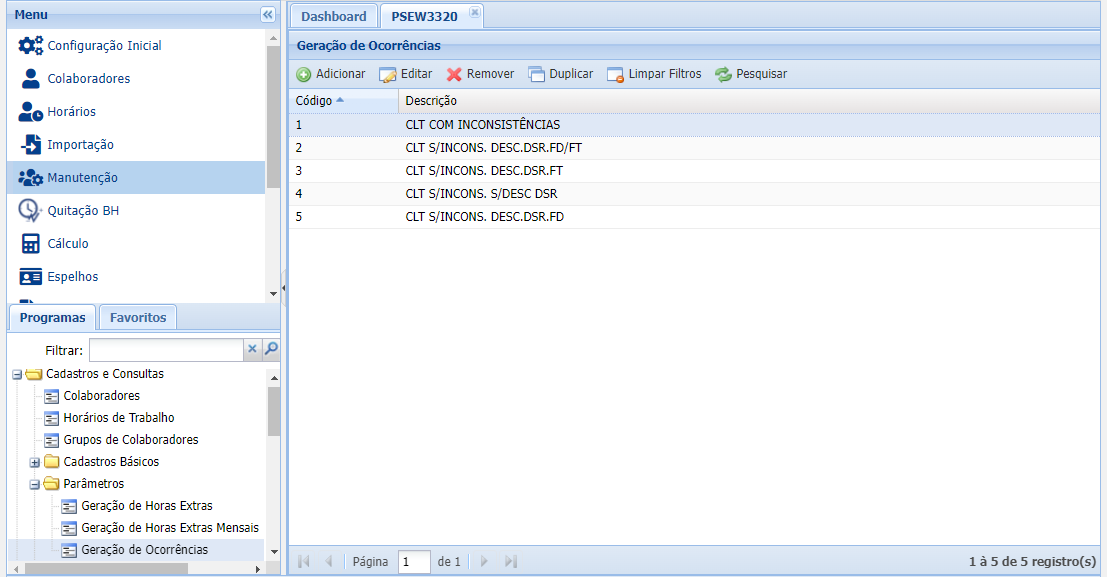The height and width of the screenshot is (577, 1107).
Task: Click the red Remover X icon
Action: (454, 74)
